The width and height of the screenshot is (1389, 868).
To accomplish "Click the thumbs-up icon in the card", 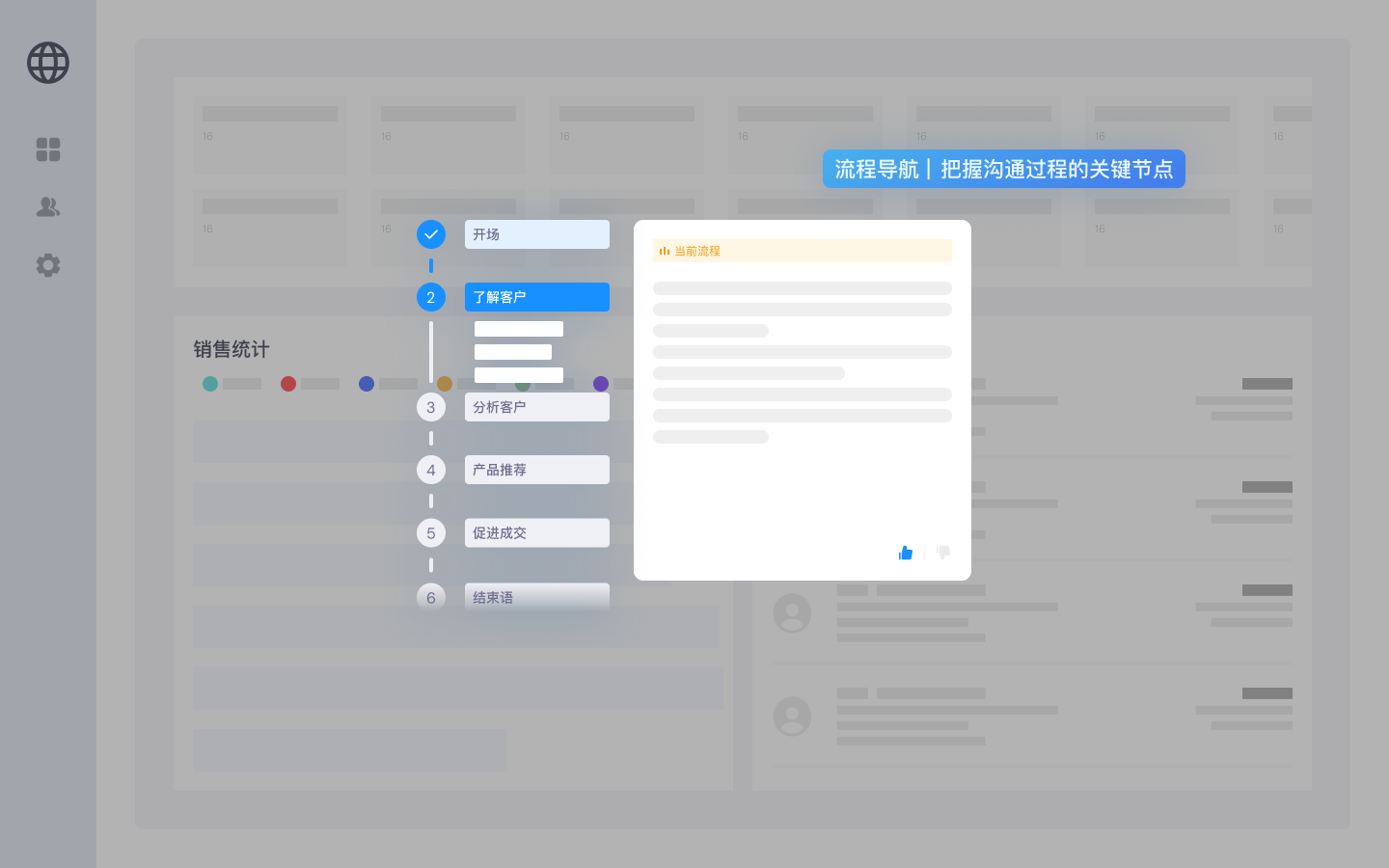I will click(x=906, y=553).
